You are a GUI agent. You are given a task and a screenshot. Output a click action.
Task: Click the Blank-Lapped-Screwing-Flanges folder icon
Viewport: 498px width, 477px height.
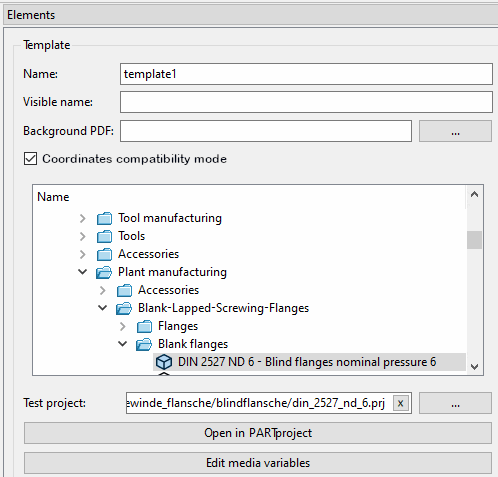[124, 308]
